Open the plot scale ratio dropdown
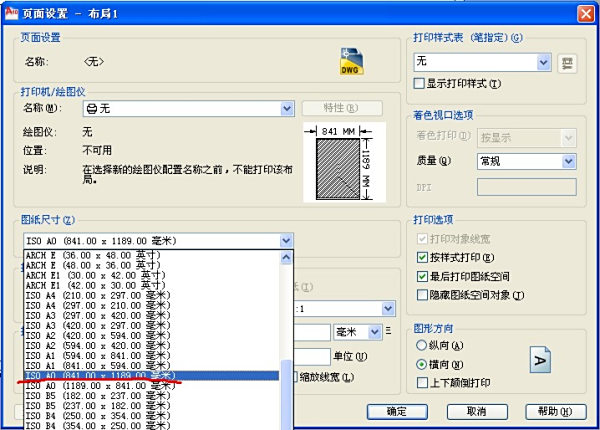 click(x=388, y=308)
